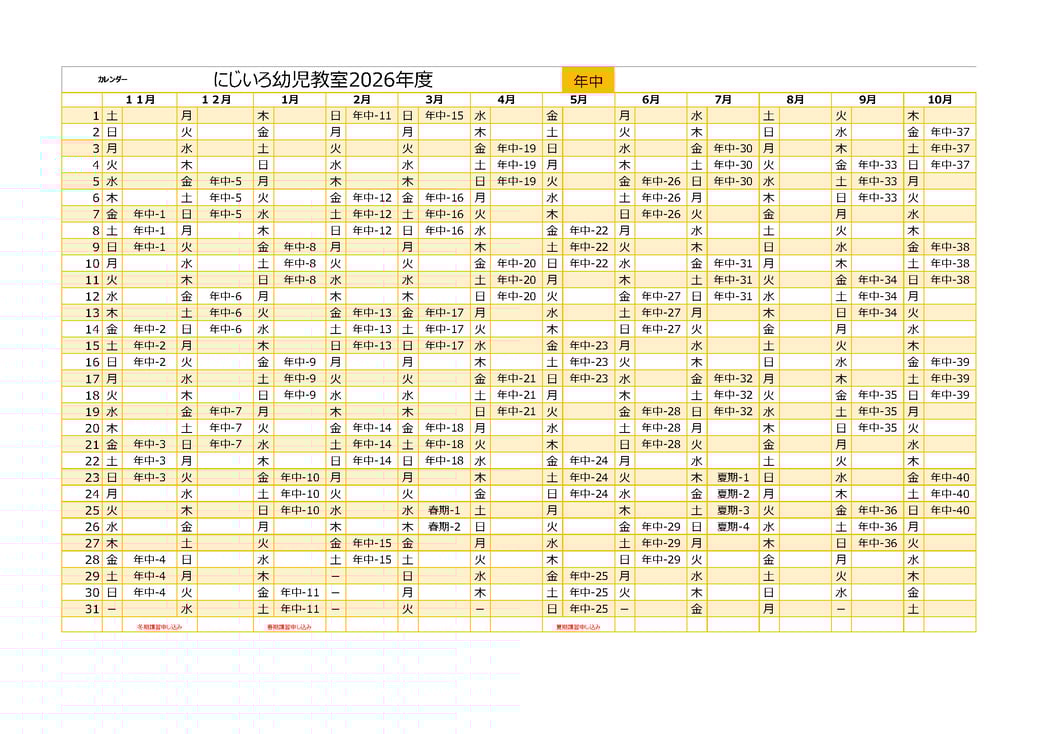The height and width of the screenshot is (734, 1040).
Task: Click 年中-7 on the day 19 row
Action: click(x=226, y=411)
